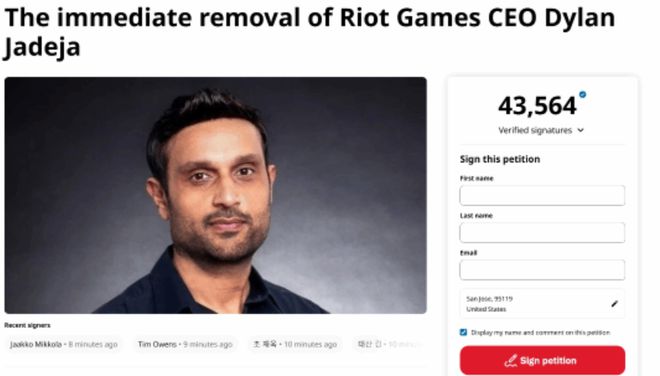Viewport: 660px width, 376px height.
Task: Focus the Email input field
Action: pyautogui.click(x=542, y=270)
